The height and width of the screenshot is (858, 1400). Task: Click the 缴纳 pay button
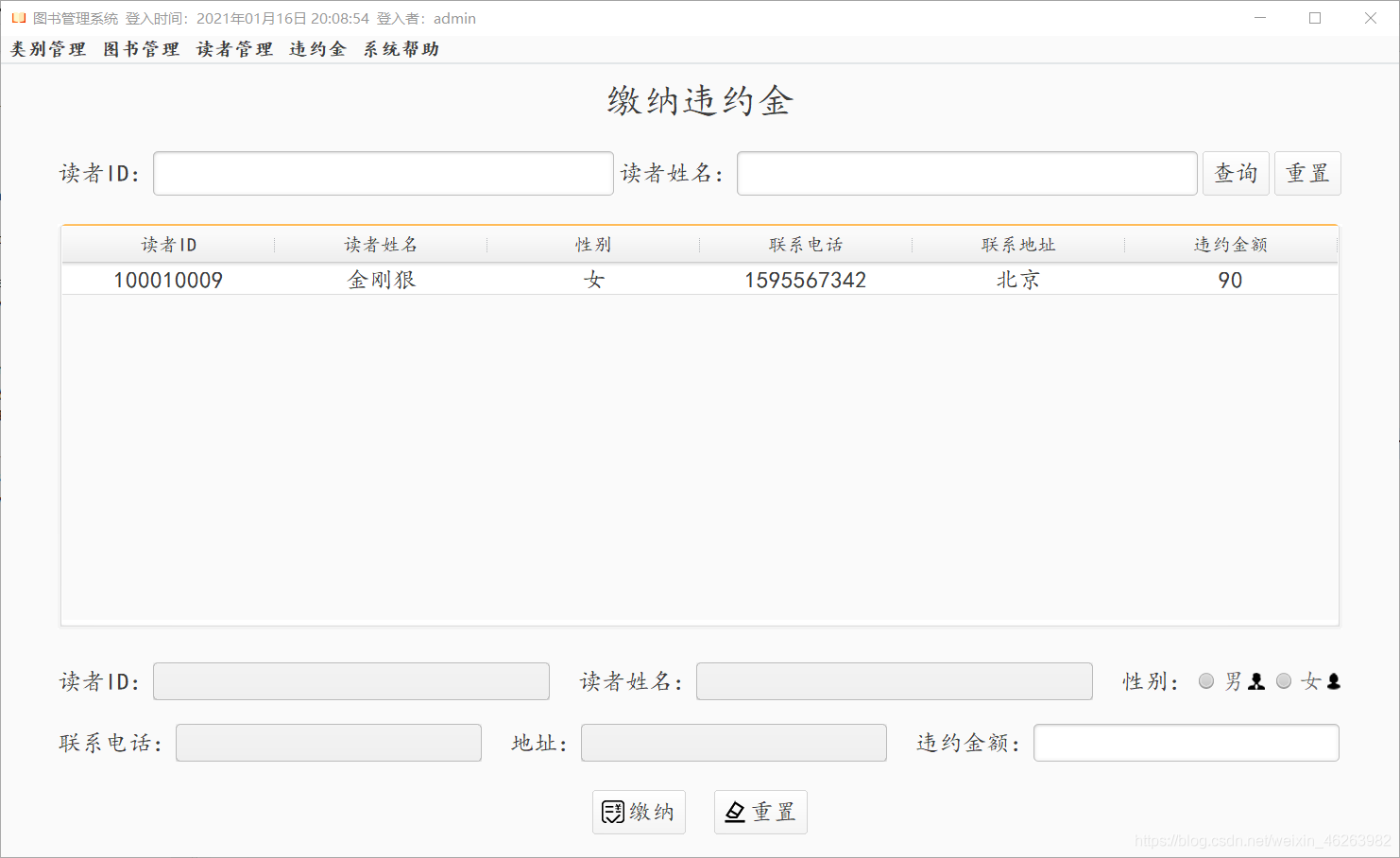(x=639, y=812)
